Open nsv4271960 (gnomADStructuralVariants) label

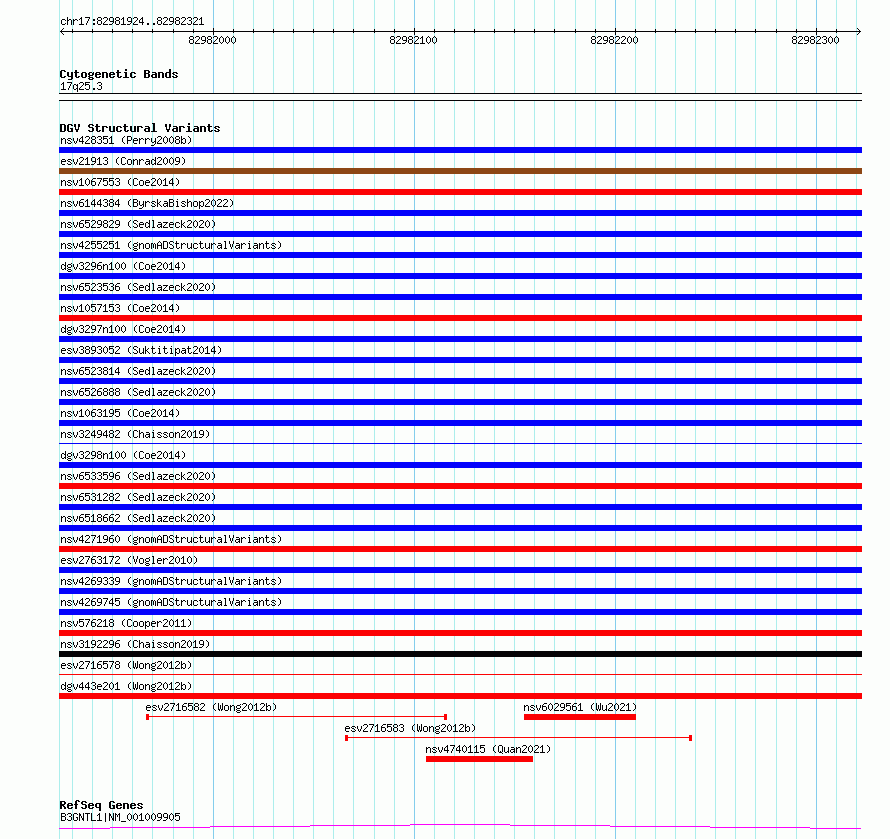pyautogui.click(x=171, y=539)
